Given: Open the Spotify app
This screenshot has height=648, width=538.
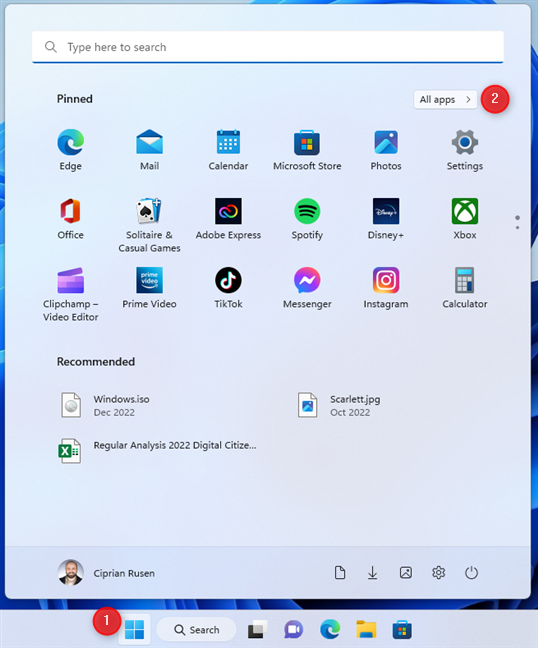Looking at the screenshot, I should click(x=307, y=219).
